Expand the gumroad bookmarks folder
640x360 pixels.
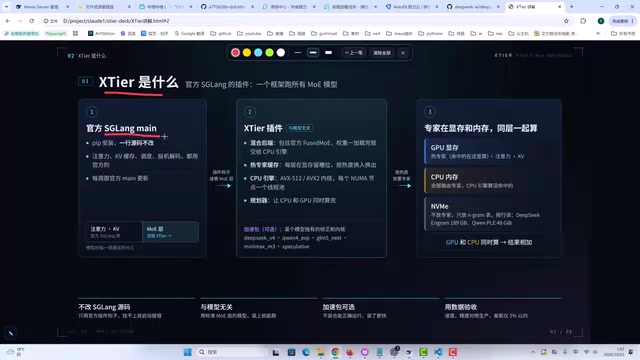pyautogui.click(x=324, y=33)
